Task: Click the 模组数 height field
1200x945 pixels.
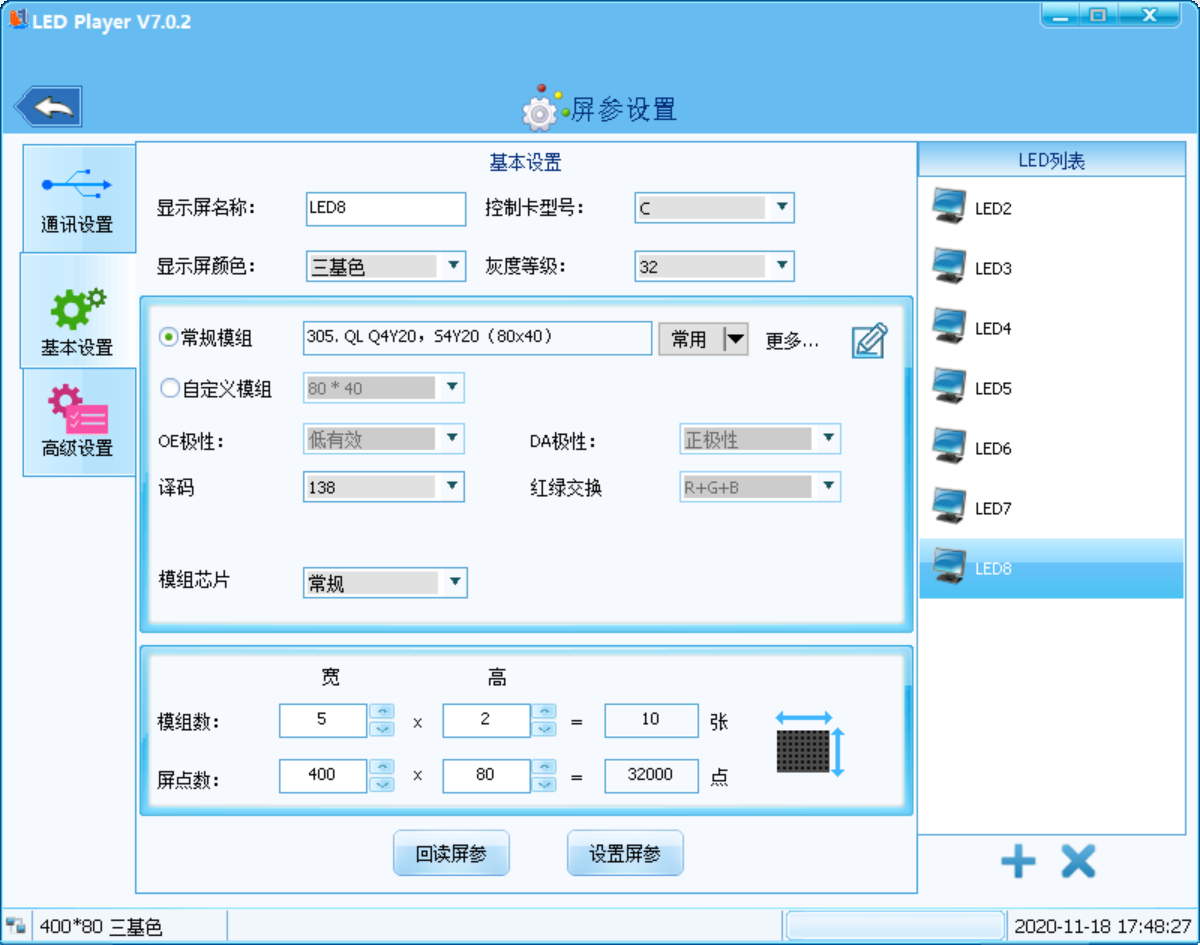Action: [x=486, y=720]
